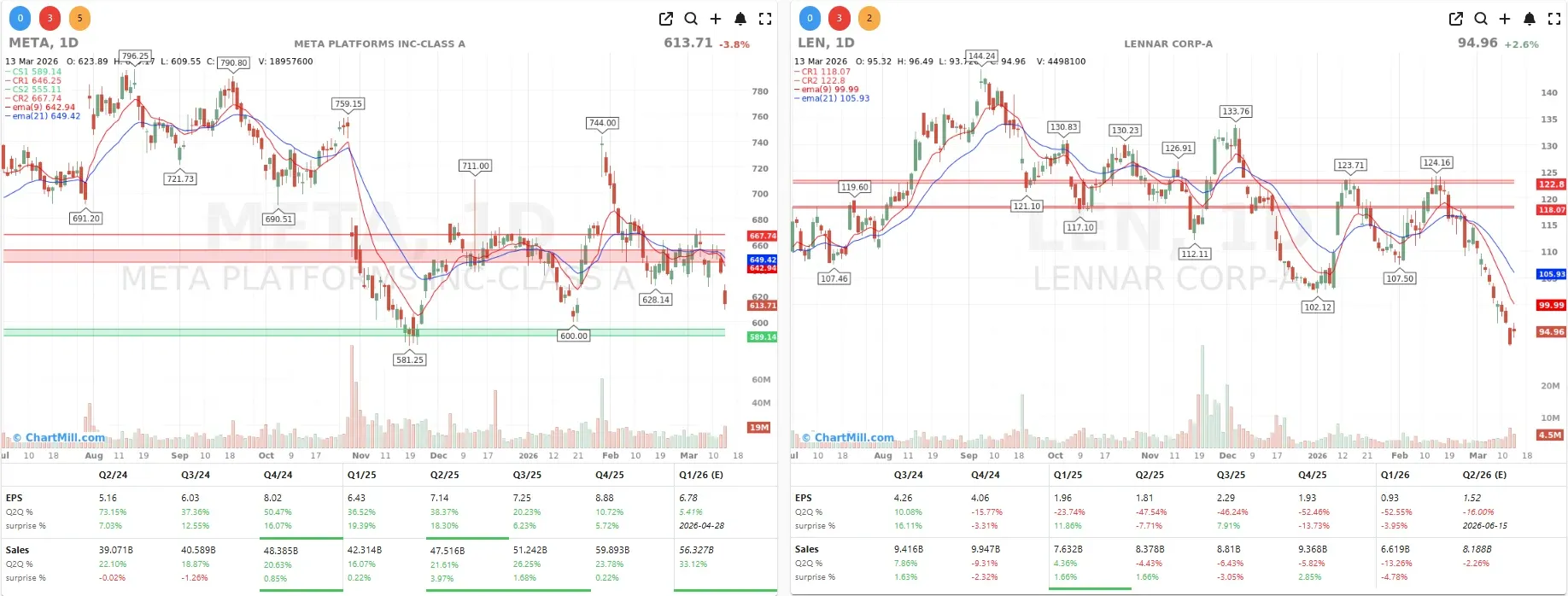
Task: Click the plus icon on META chart
Action: click(716, 19)
